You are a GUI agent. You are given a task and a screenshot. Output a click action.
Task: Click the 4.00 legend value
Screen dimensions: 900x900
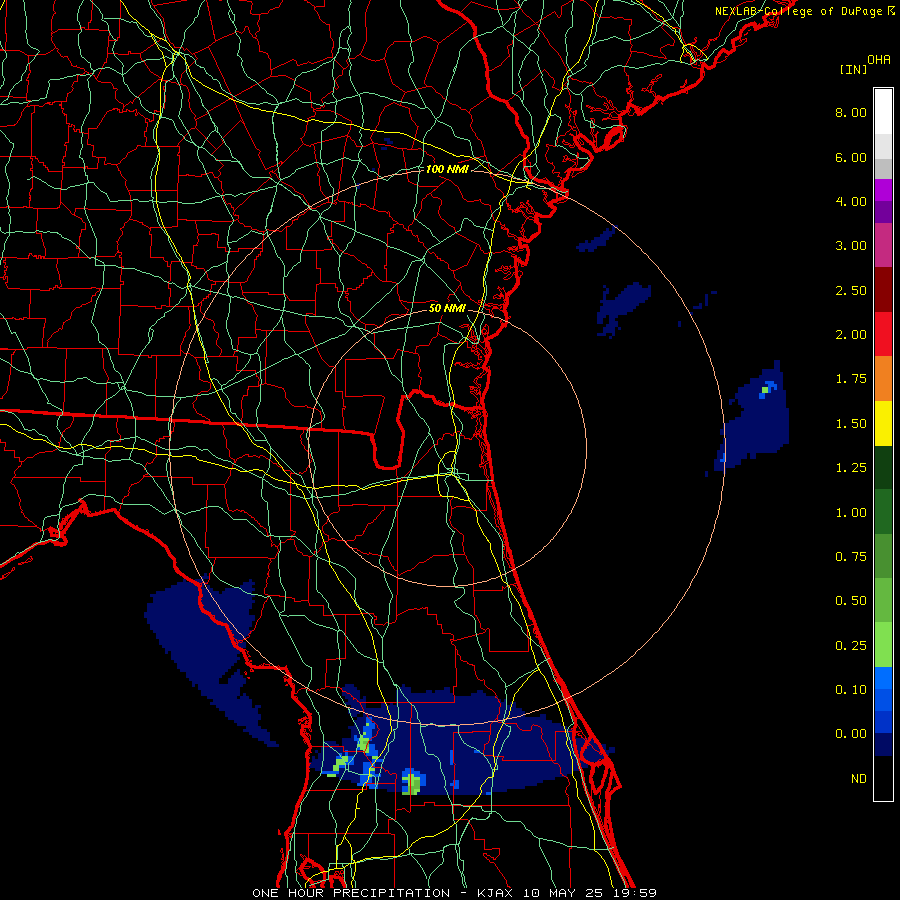(851, 201)
